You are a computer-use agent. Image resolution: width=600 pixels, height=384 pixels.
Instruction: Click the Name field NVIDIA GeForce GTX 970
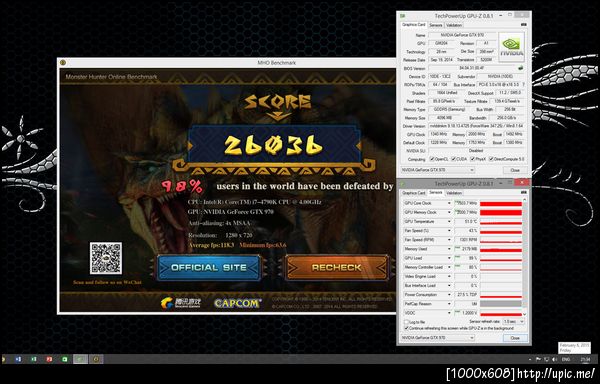462,36
